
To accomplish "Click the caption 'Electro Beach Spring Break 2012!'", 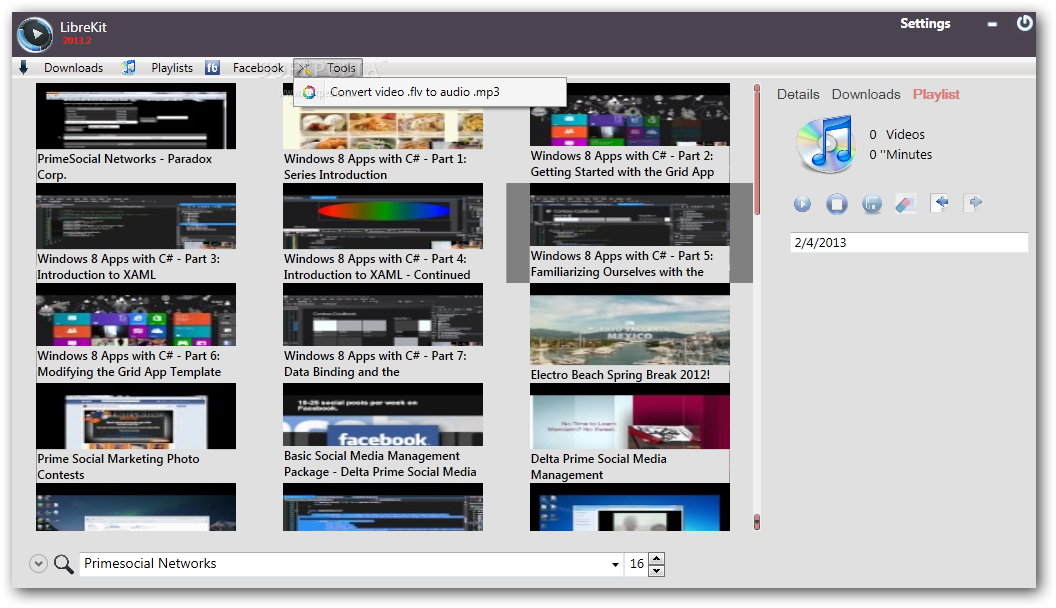I will (620, 374).
